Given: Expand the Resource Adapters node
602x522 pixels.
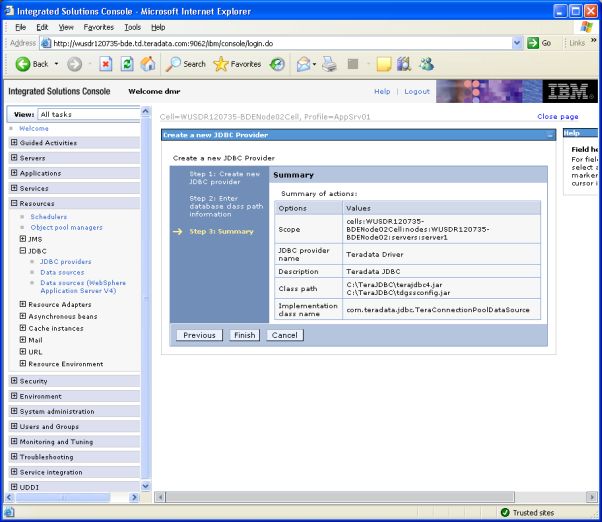Looking at the screenshot, I should [x=23, y=304].
